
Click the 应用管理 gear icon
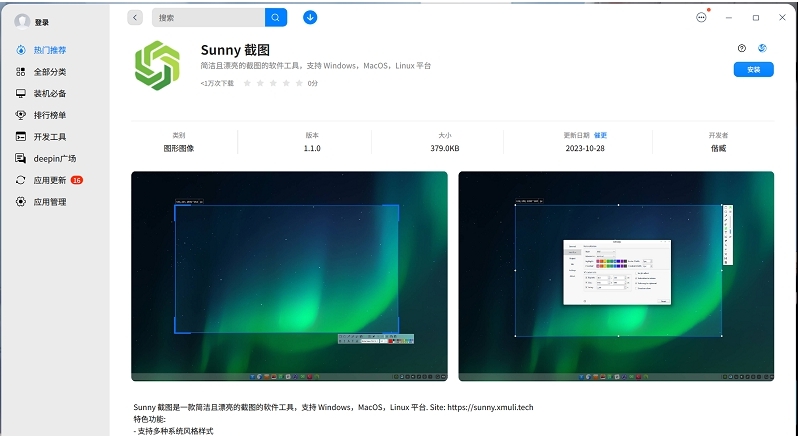(x=20, y=202)
